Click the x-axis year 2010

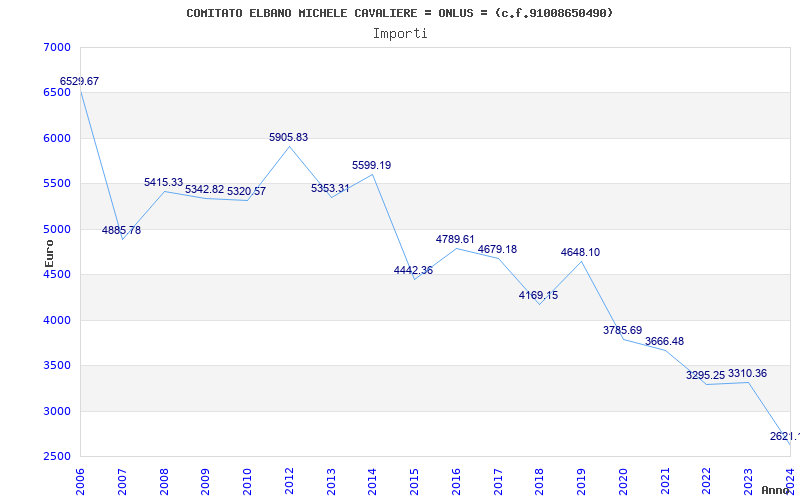247,481
